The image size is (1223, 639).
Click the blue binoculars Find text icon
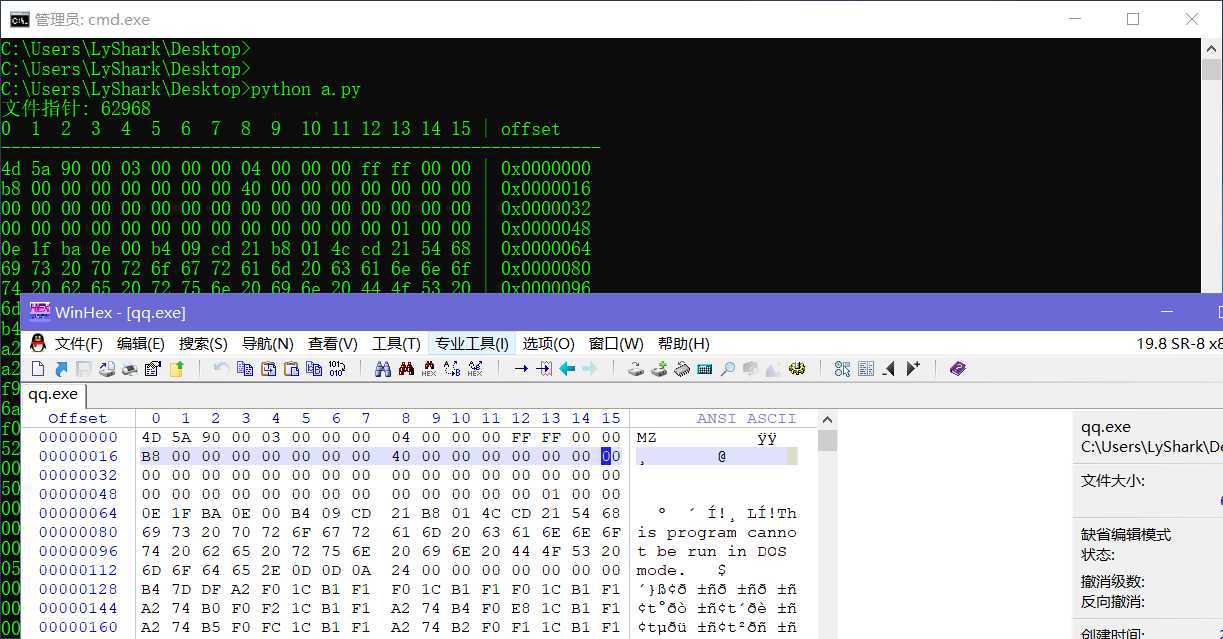coord(382,369)
